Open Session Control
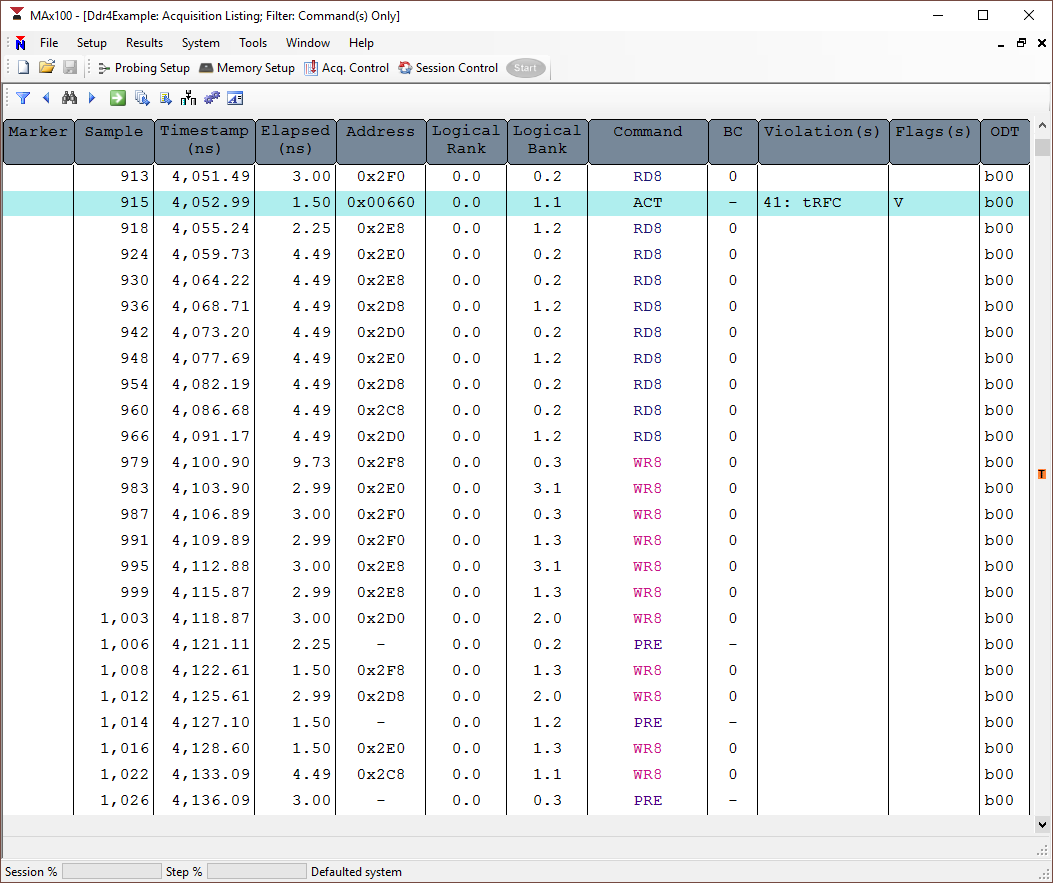1053x883 pixels. 448,68
